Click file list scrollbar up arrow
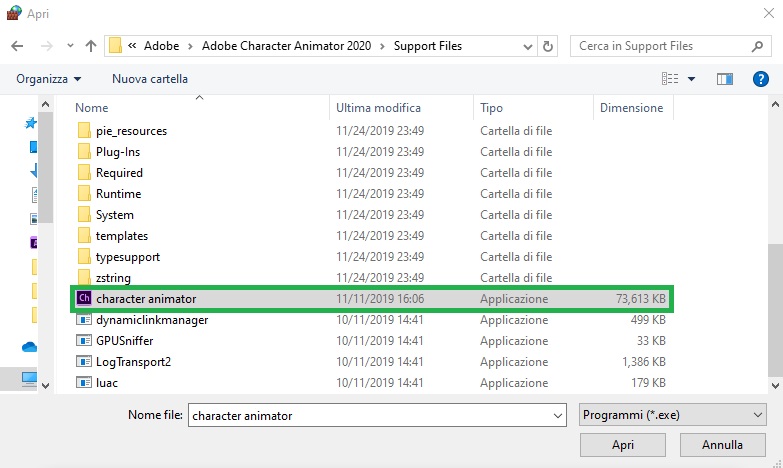 coord(775,105)
